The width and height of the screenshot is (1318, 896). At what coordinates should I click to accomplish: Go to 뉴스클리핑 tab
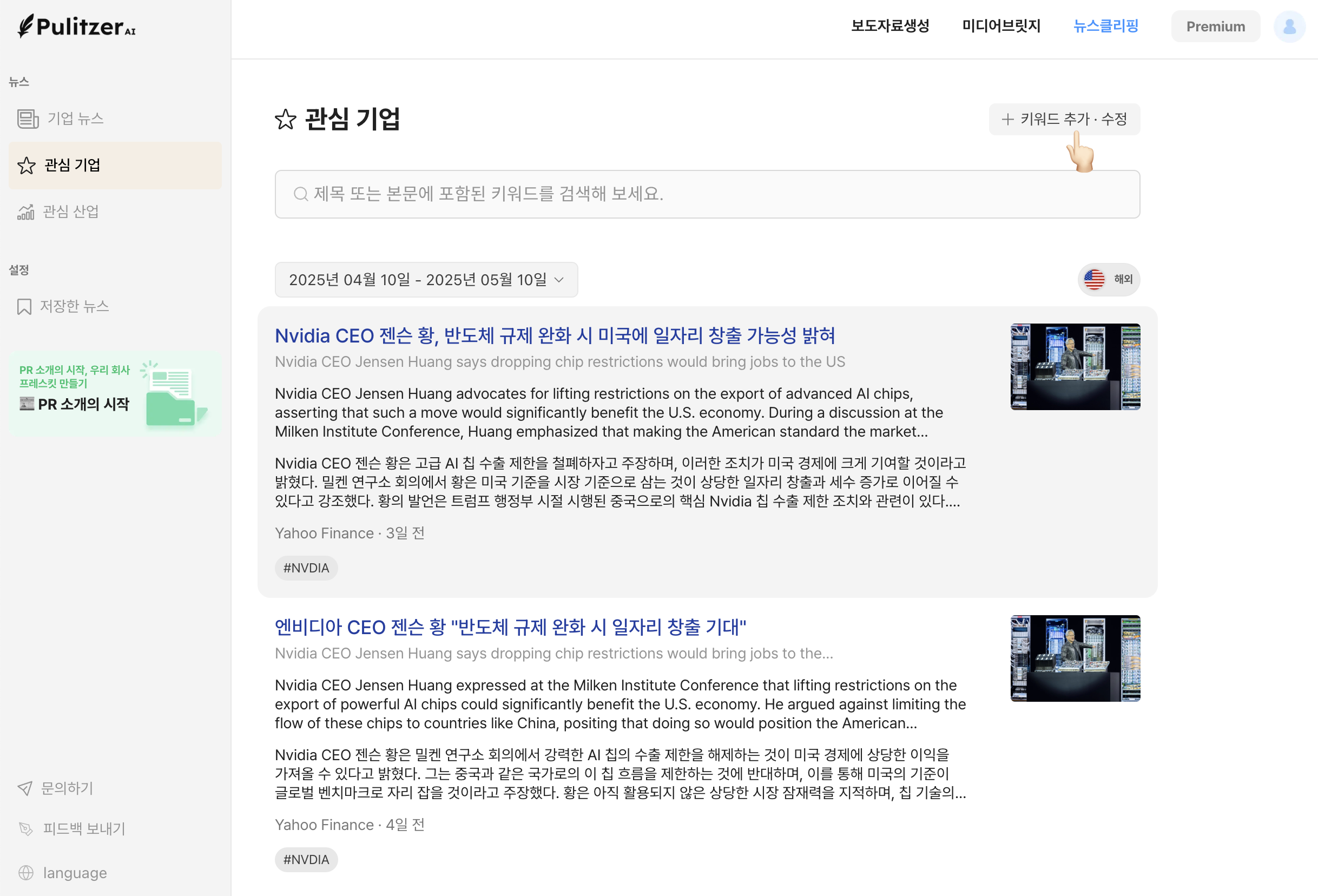point(1105,26)
